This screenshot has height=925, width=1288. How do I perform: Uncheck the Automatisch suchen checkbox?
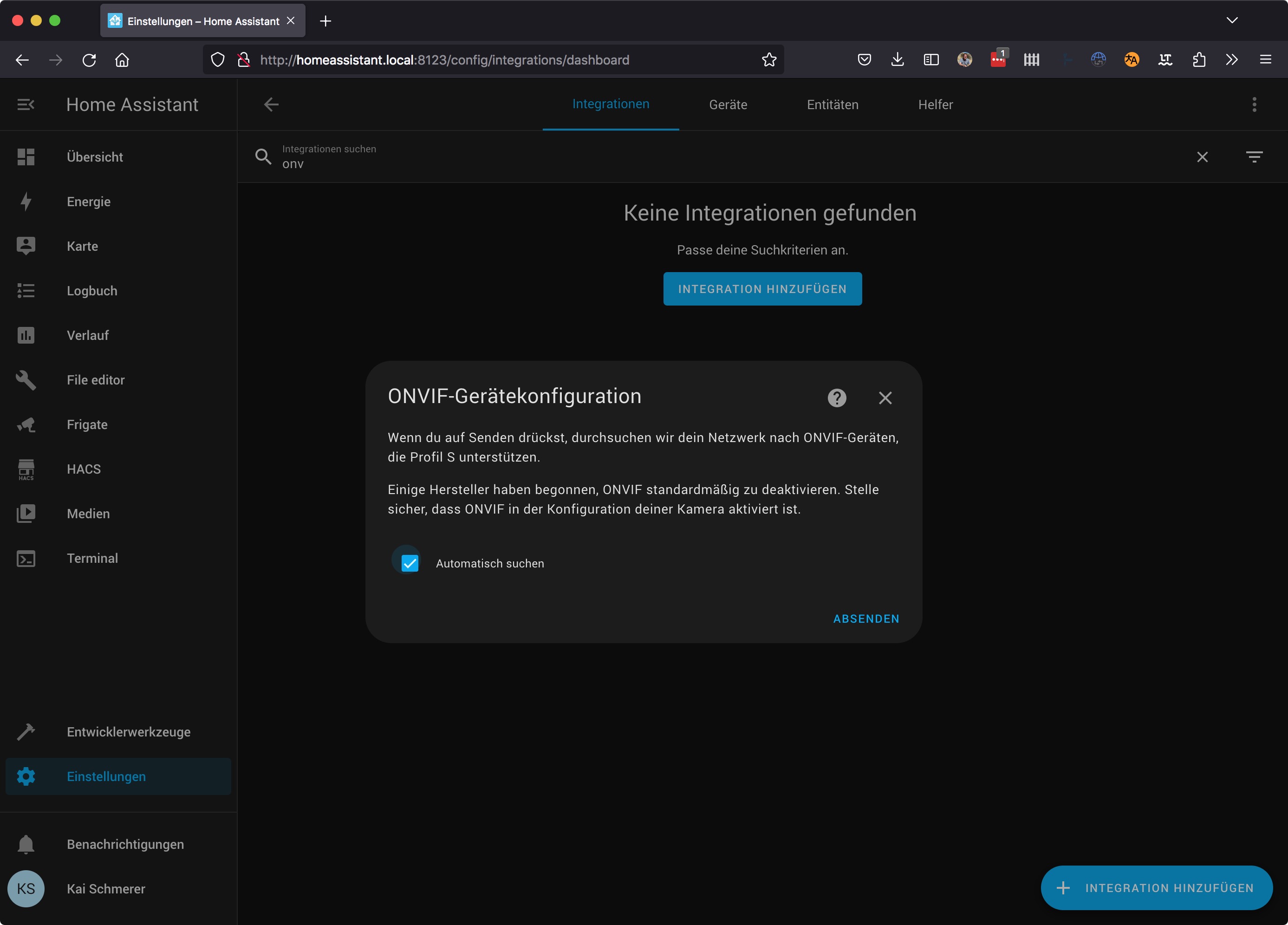point(410,563)
